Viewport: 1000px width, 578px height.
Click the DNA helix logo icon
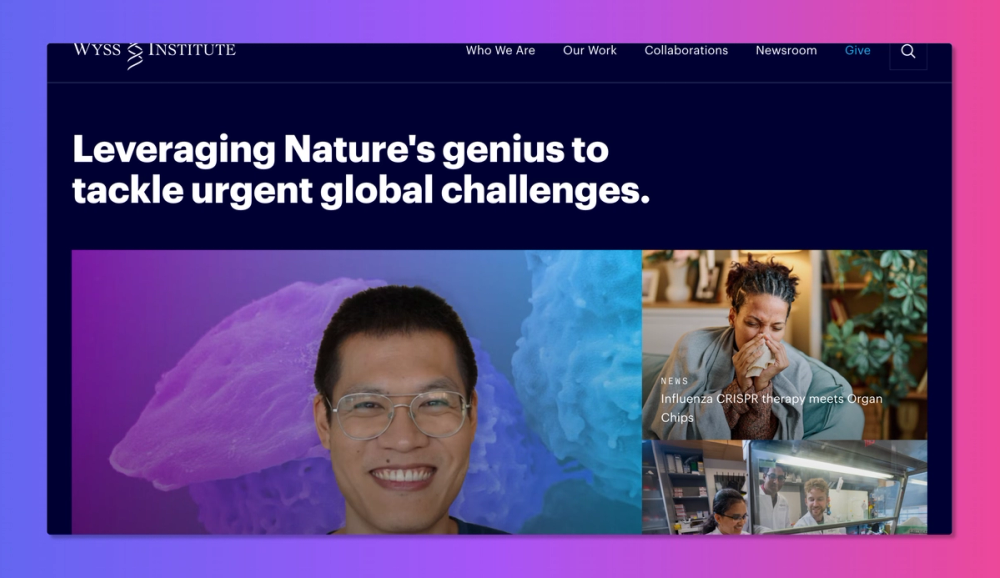point(135,56)
